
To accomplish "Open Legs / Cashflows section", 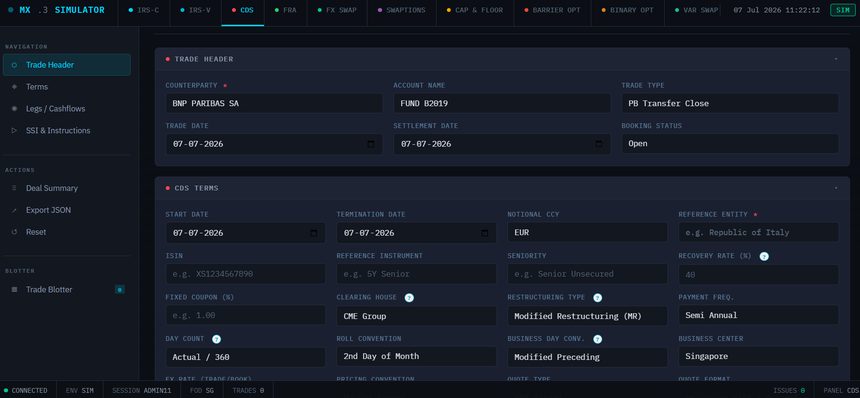I will pyautogui.click(x=66, y=109).
